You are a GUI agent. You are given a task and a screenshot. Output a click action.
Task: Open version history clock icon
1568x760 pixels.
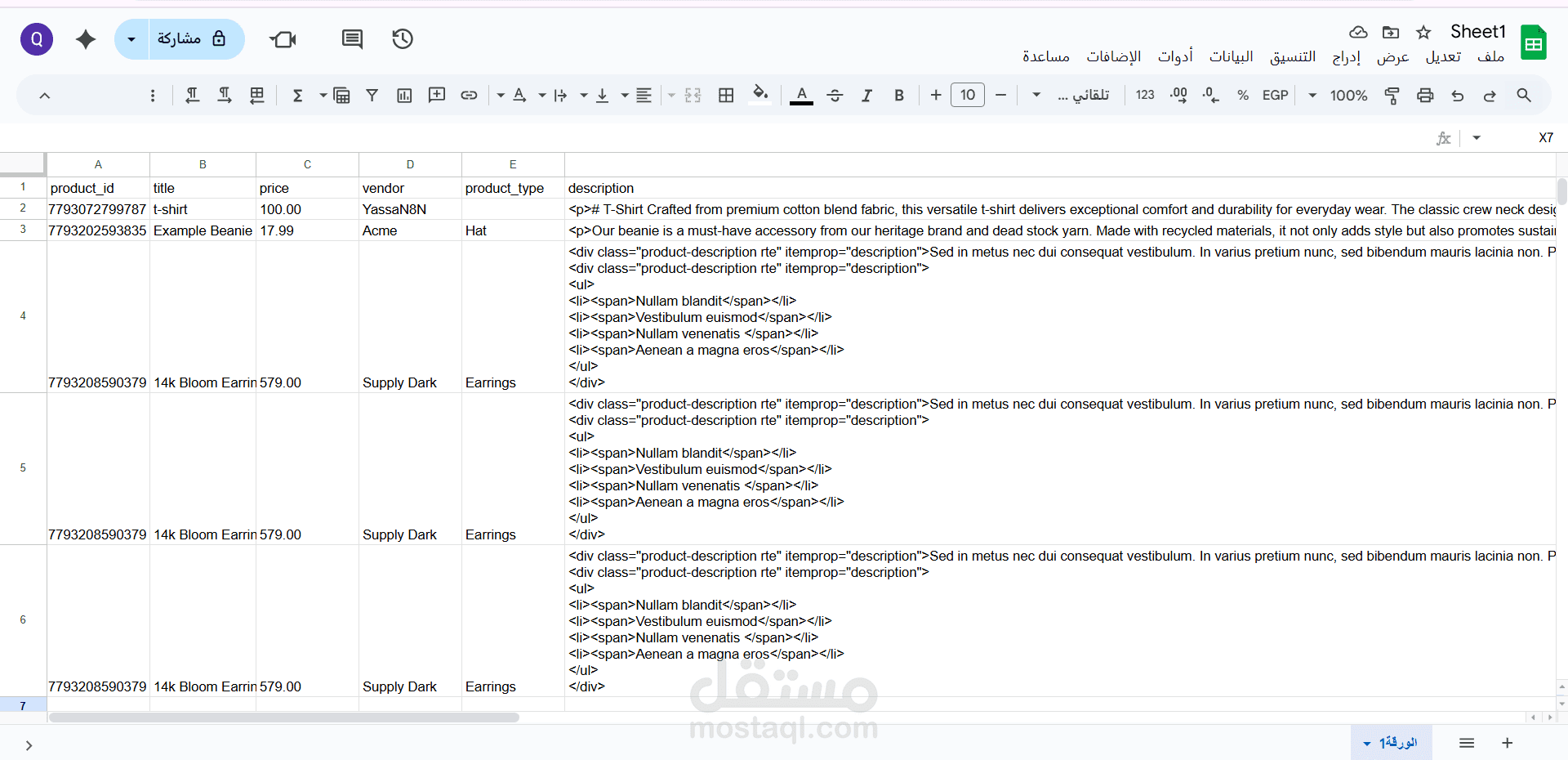click(x=403, y=39)
